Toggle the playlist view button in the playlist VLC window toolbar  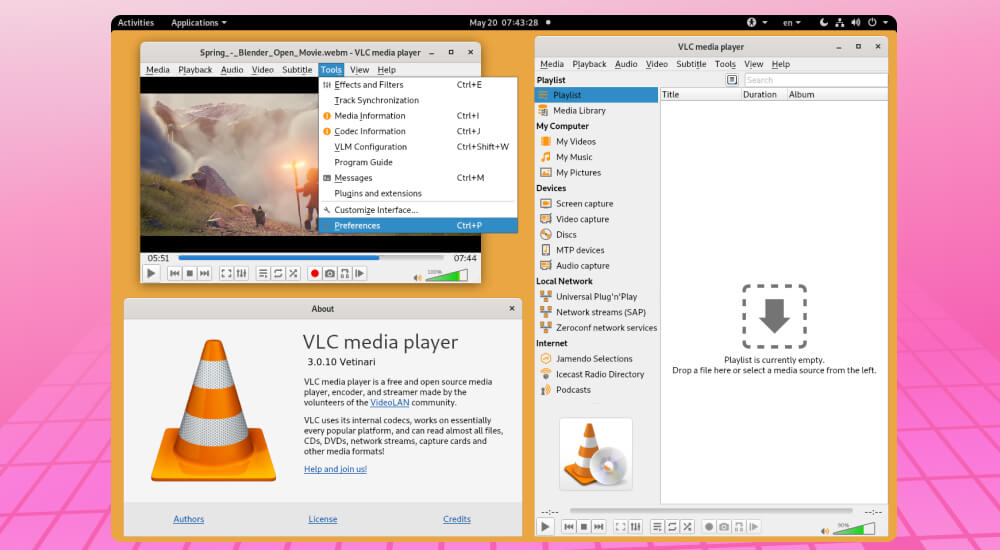(x=657, y=526)
